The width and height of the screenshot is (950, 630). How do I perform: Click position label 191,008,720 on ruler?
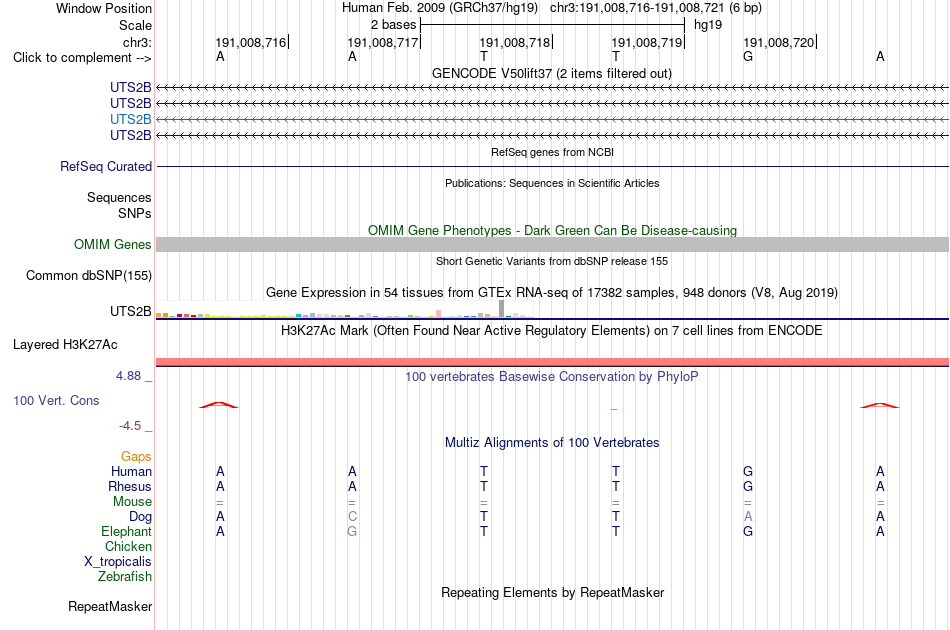coord(779,42)
